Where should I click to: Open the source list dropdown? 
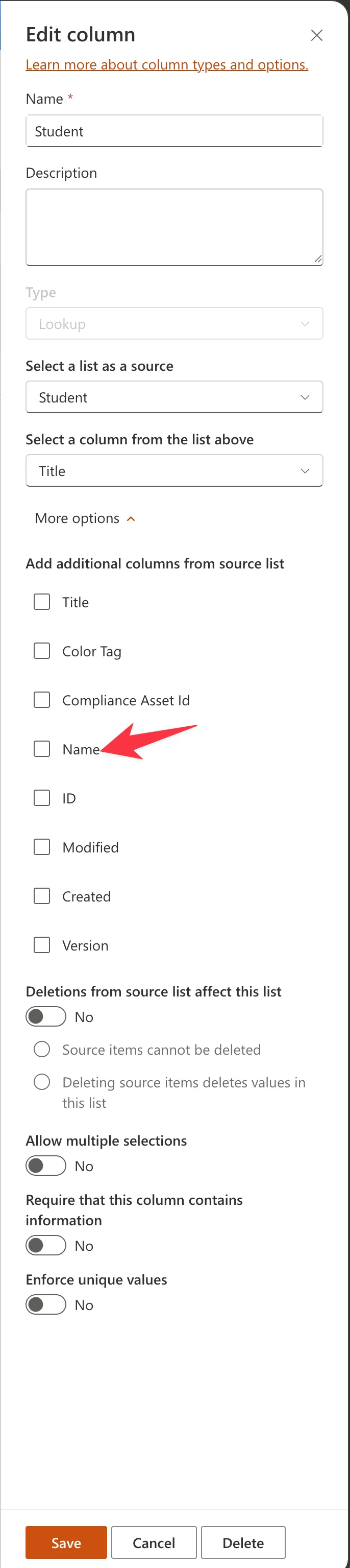click(x=174, y=397)
